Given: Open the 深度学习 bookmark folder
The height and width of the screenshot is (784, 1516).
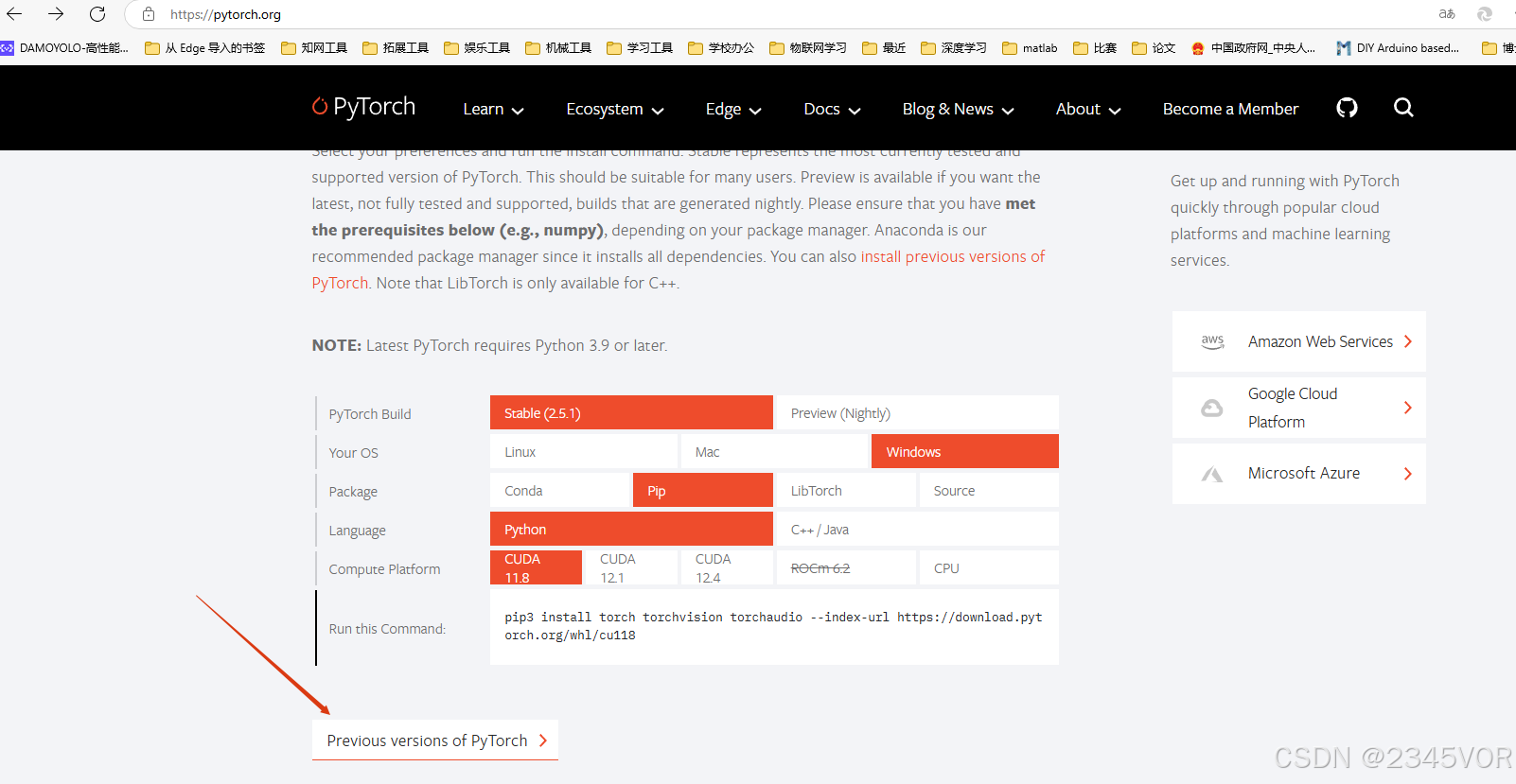Looking at the screenshot, I should point(954,47).
